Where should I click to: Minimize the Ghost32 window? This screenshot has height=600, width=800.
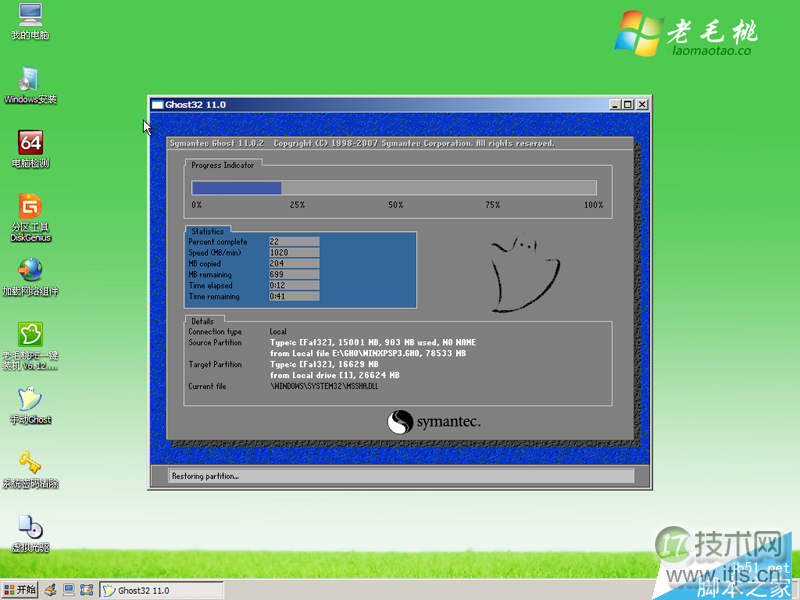point(615,105)
